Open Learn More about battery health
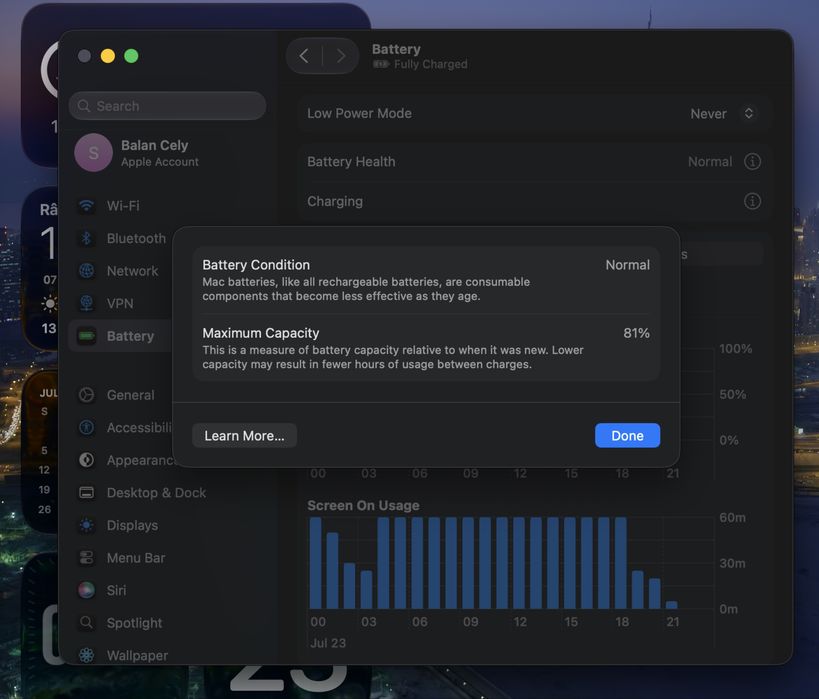Screen dimensions: 819x699 (x=244, y=435)
